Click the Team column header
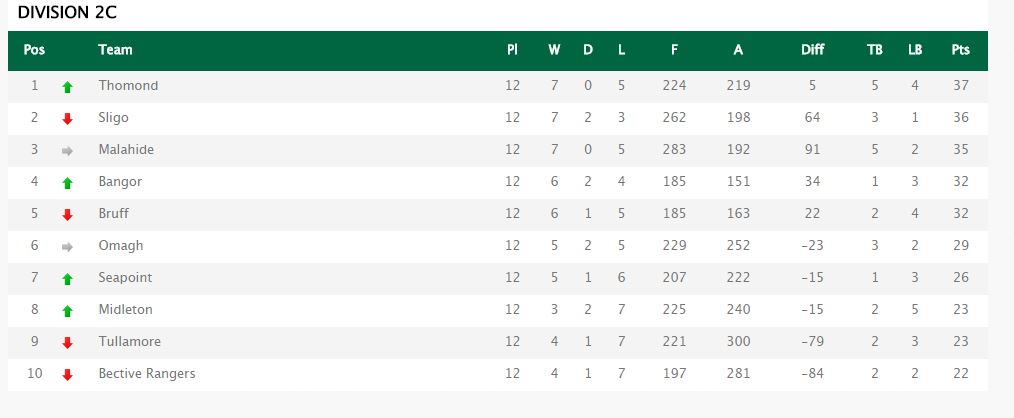1014x418 pixels. pyautogui.click(x=115, y=50)
